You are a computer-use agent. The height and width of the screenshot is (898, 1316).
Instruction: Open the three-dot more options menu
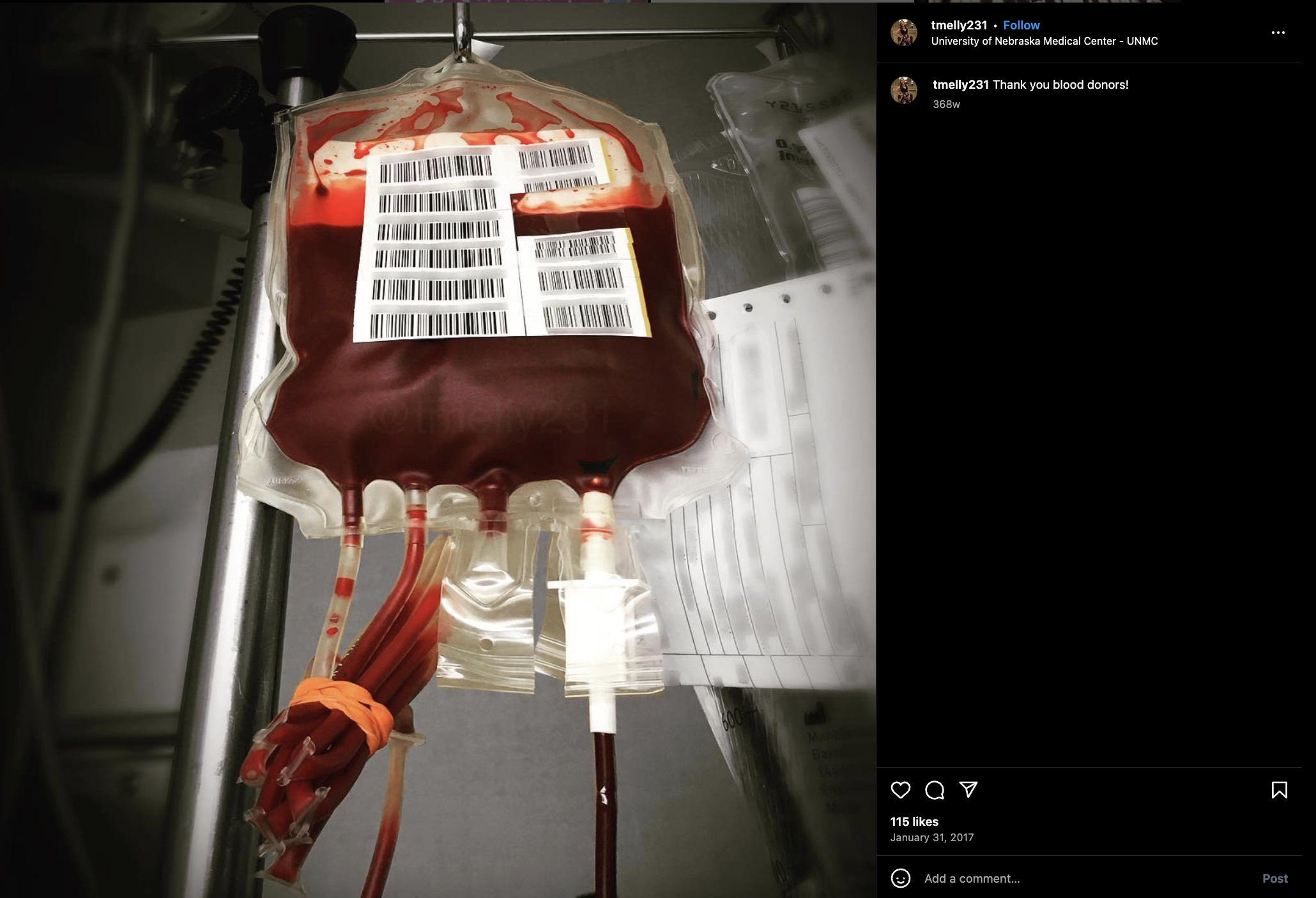[1278, 33]
